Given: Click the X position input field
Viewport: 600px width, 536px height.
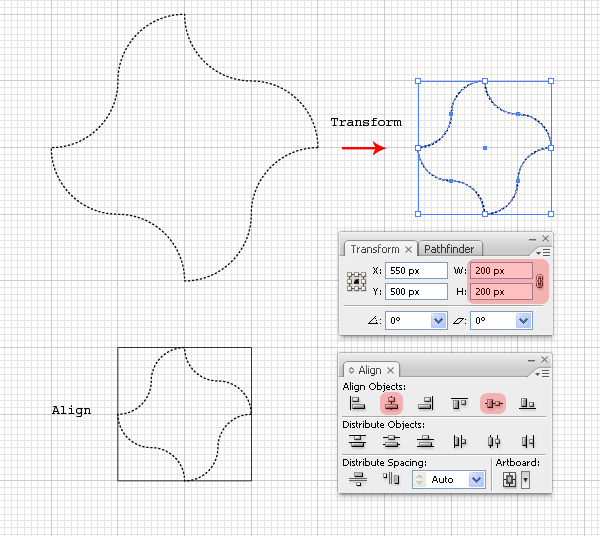Looking at the screenshot, I should click(416, 271).
